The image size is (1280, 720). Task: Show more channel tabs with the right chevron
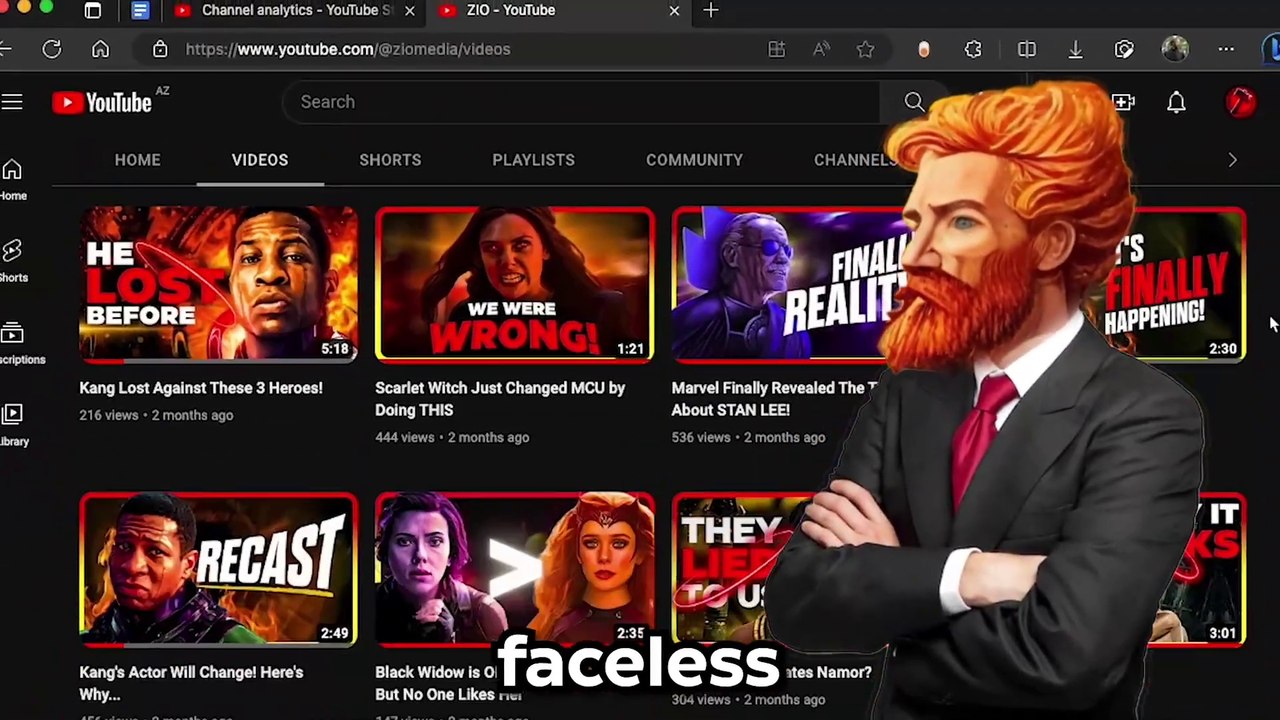coord(1232,160)
